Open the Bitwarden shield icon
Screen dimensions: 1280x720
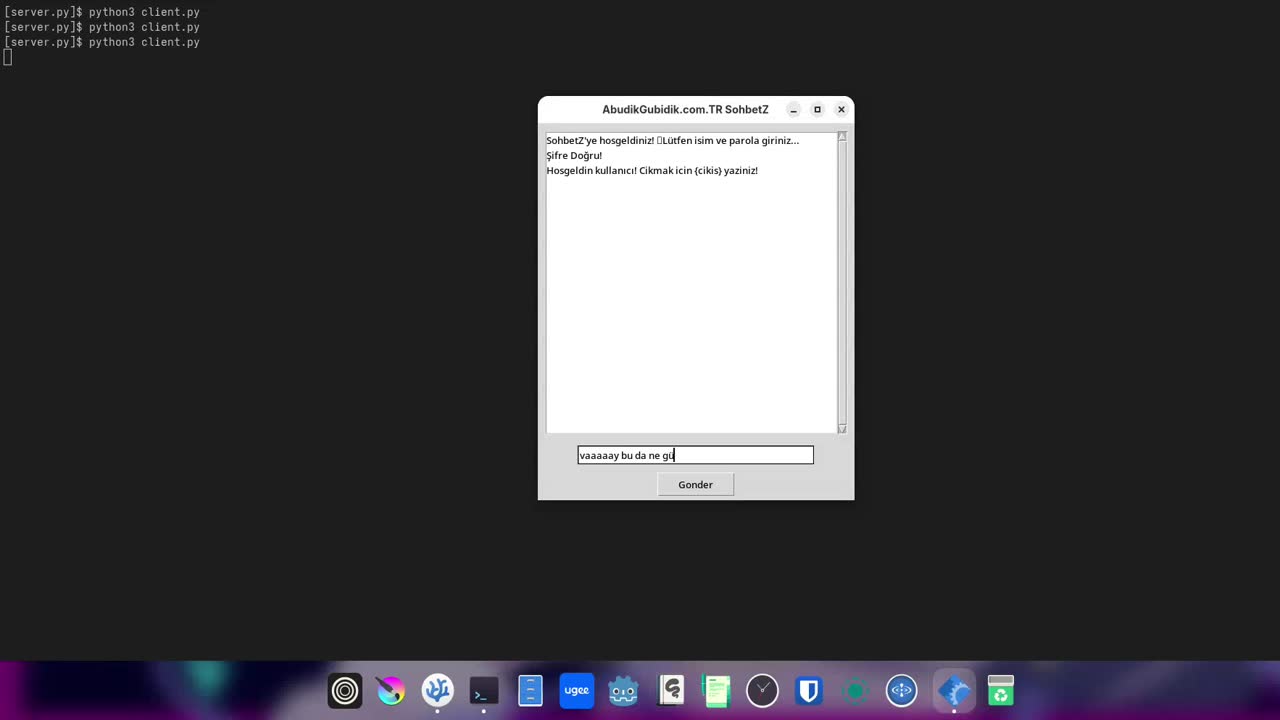808,691
